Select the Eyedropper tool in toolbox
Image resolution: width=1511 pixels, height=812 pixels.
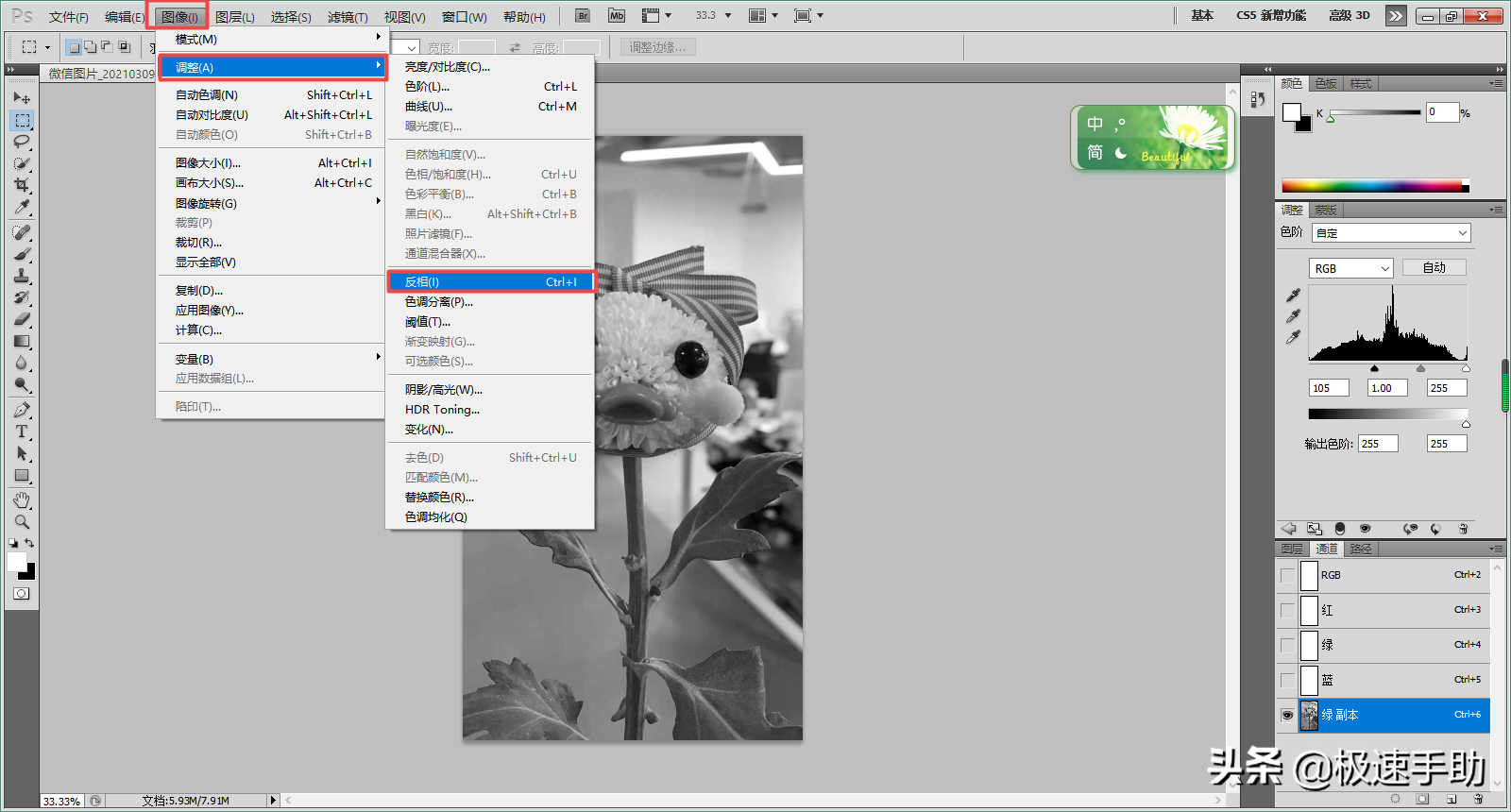tap(22, 207)
